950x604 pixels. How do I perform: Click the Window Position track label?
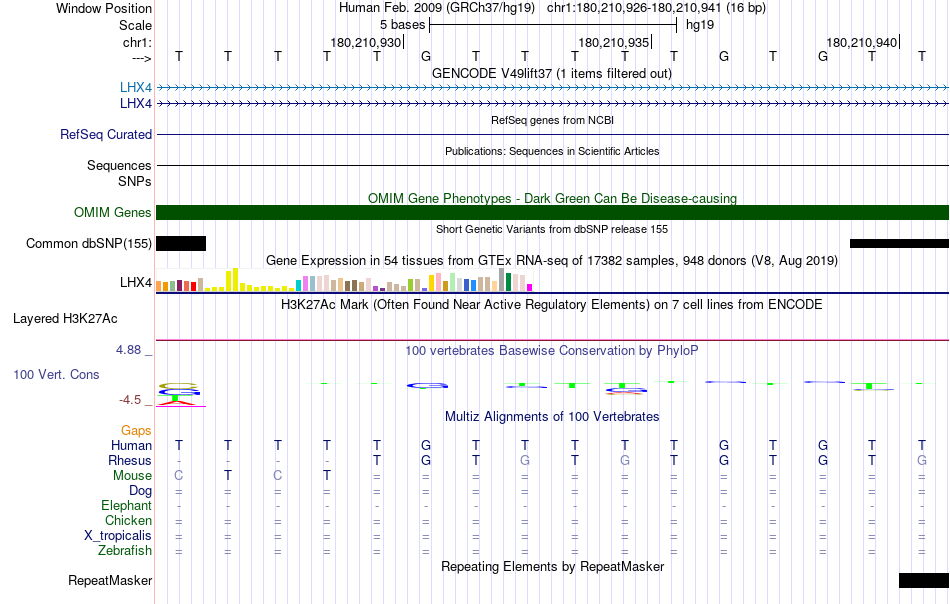(104, 8)
